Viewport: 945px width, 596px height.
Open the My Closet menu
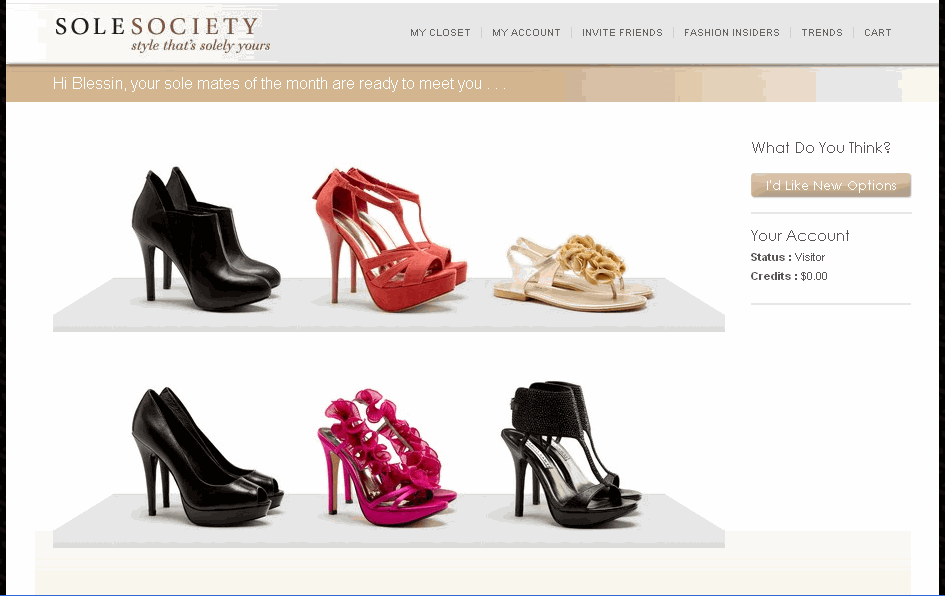tap(440, 33)
